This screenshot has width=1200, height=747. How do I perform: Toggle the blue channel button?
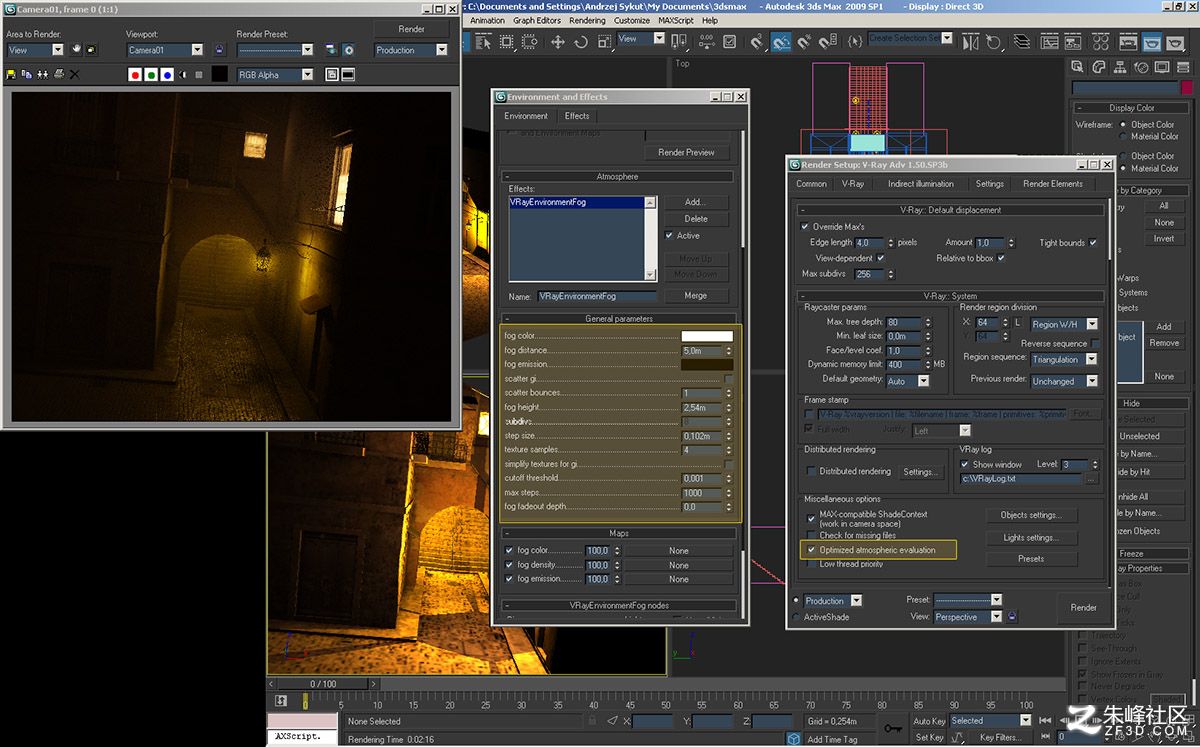167,74
